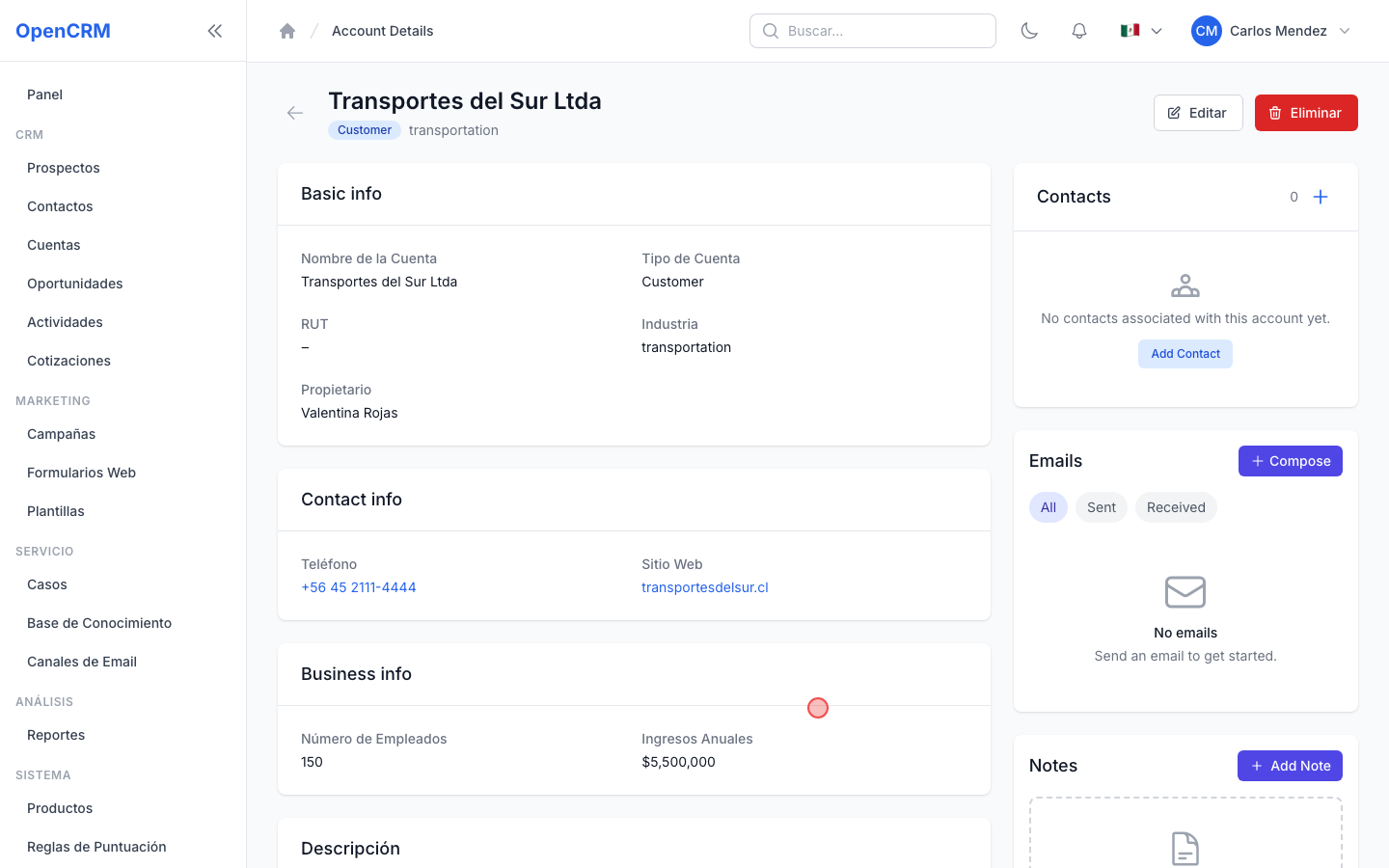The width and height of the screenshot is (1389, 868).
Task: Go to Plantillas
Action: (123, 511)
